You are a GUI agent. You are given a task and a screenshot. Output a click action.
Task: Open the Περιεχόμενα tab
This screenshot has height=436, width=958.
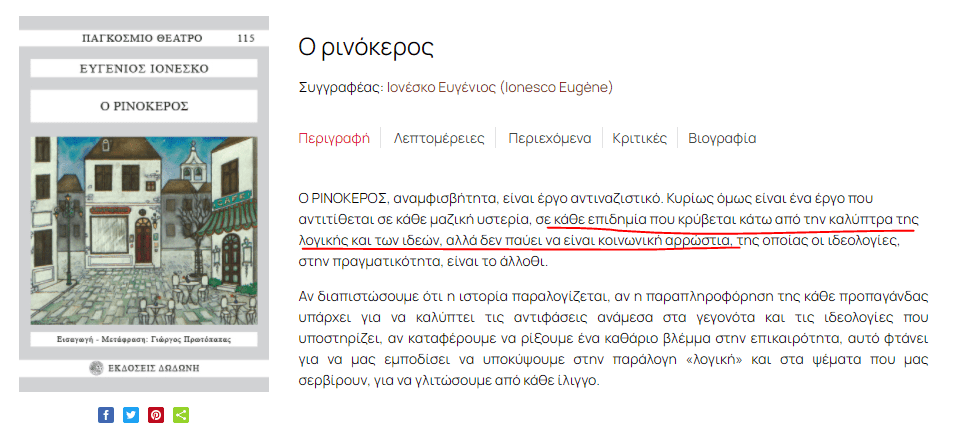(x=549, y=138)
